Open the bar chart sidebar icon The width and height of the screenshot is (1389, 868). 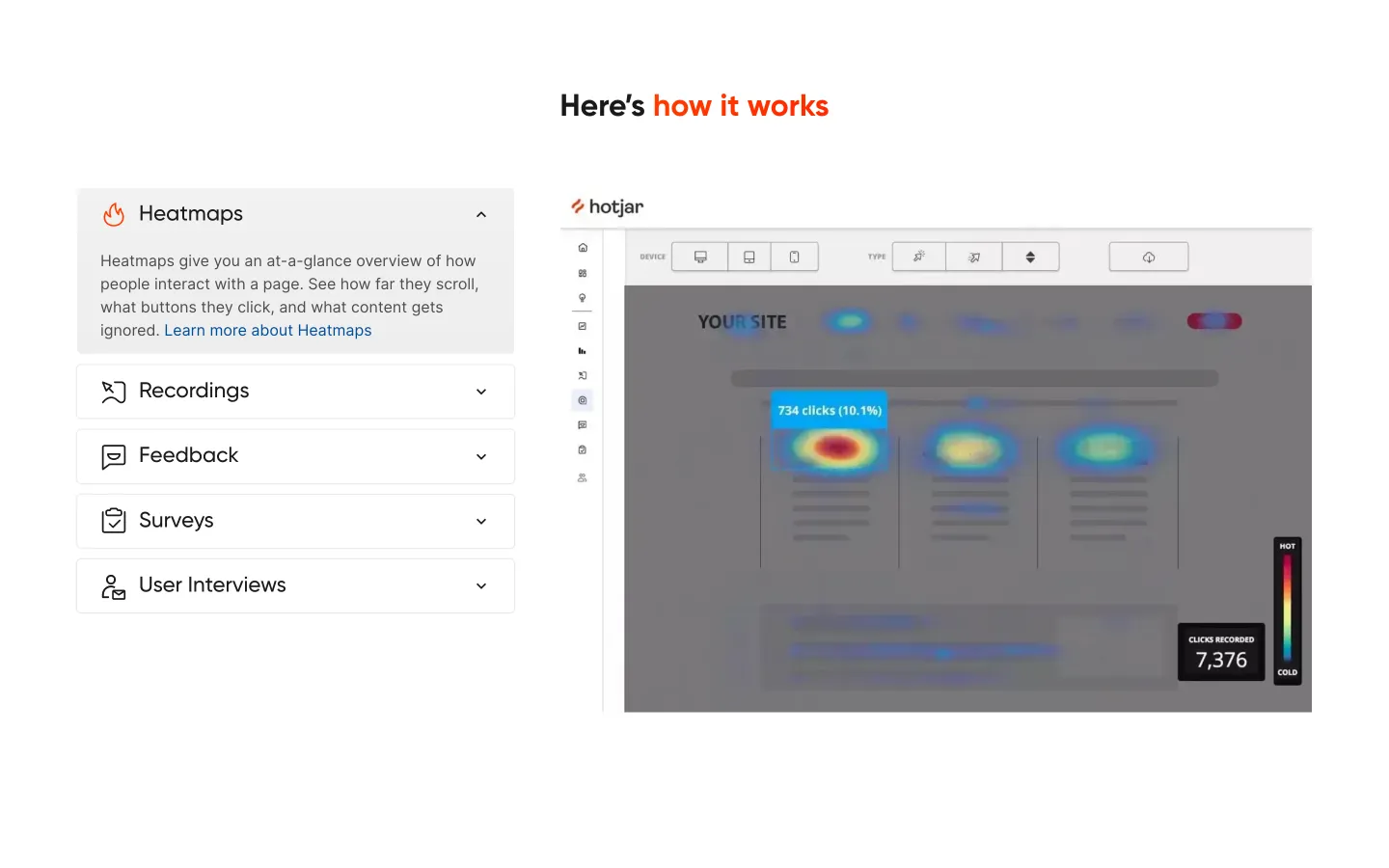point(583,351)
